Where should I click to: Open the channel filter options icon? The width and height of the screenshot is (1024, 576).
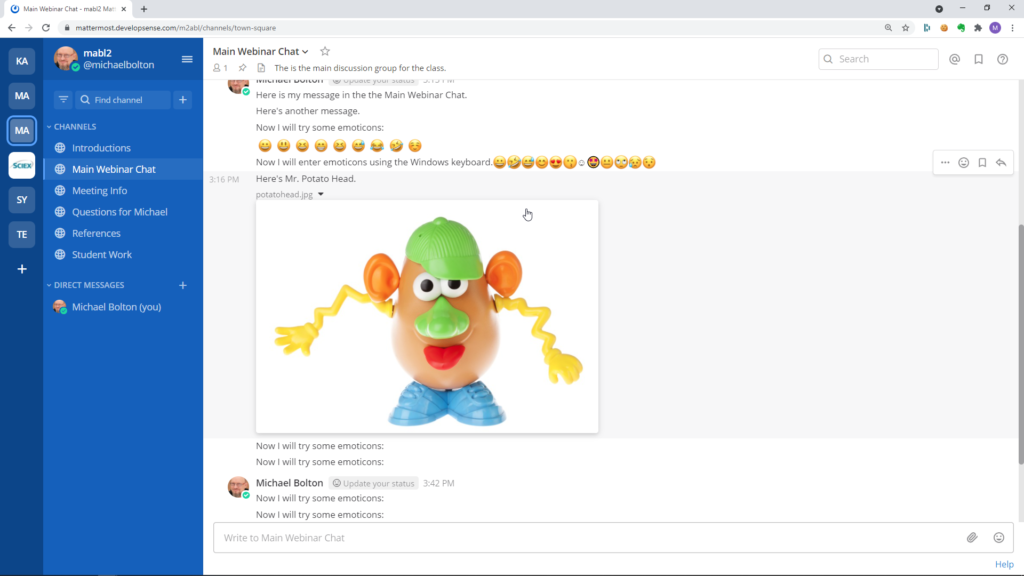pos(63,100)
